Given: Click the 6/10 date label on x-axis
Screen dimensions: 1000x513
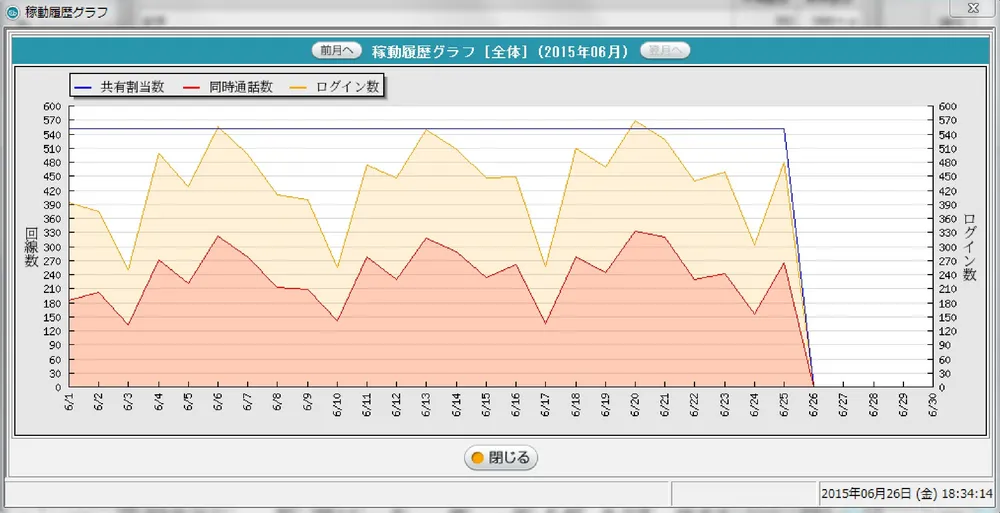Looking at the screenshot, I should pos(337,405).
